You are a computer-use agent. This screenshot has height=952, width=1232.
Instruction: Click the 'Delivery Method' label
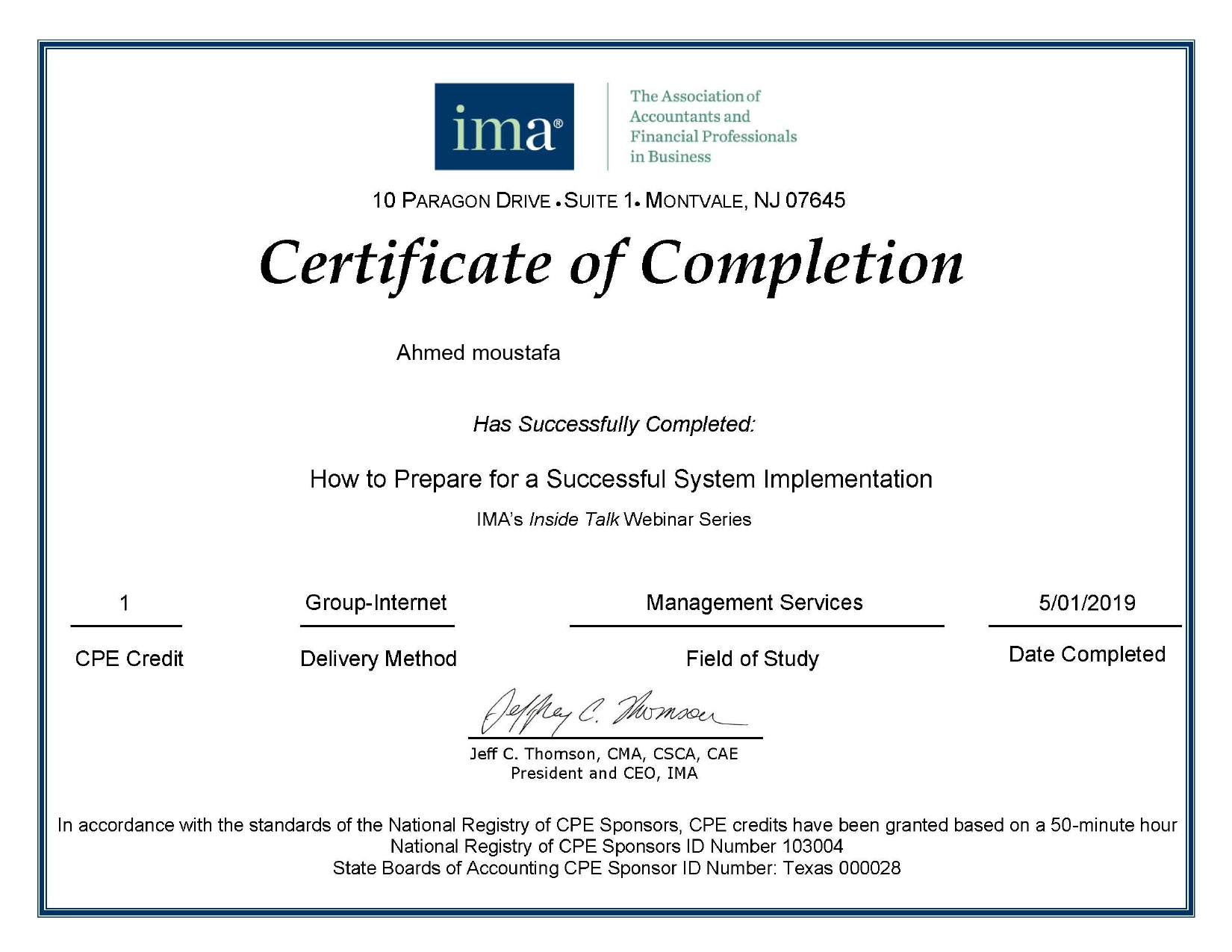tap(378, 659)
